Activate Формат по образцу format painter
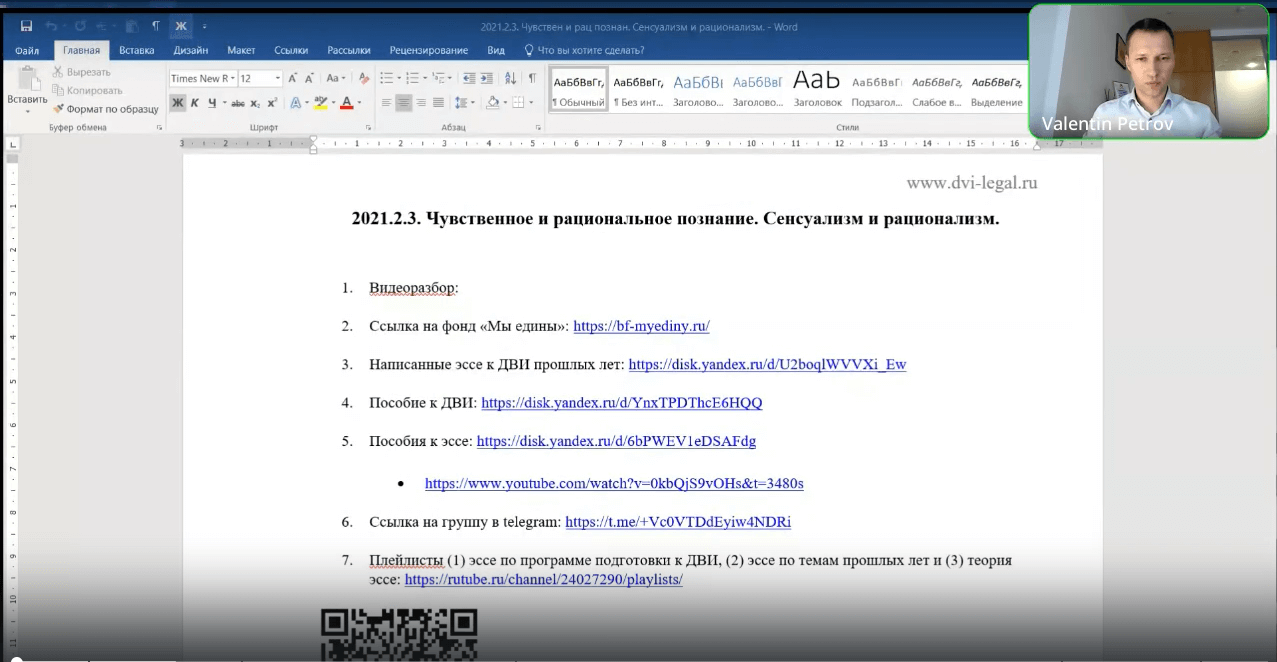 (105, 109)
